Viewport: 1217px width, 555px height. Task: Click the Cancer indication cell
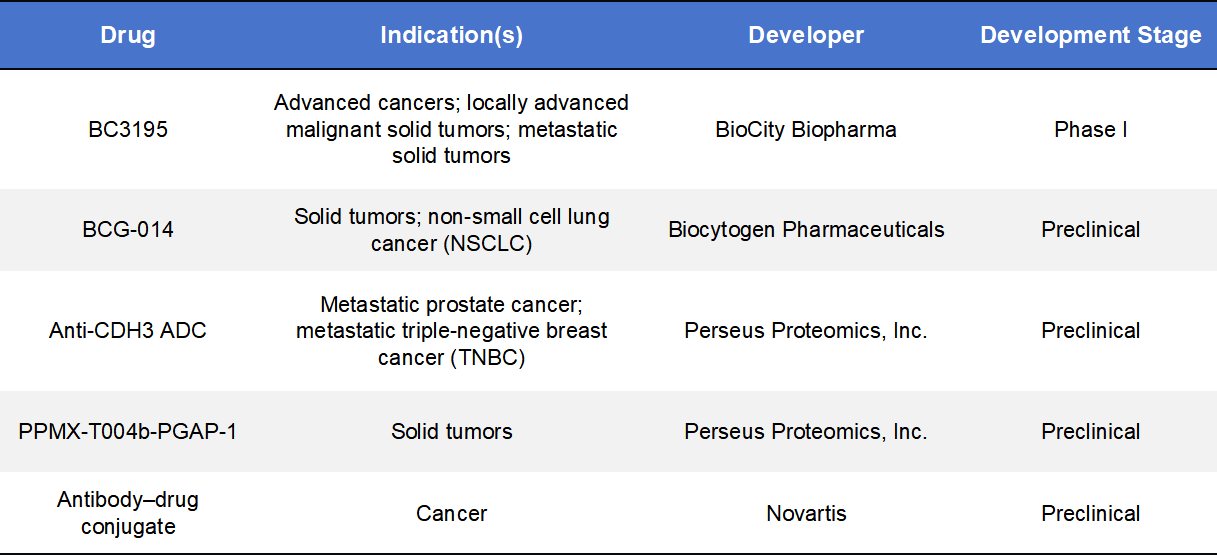pyautogui.click(x=451, y=514)
